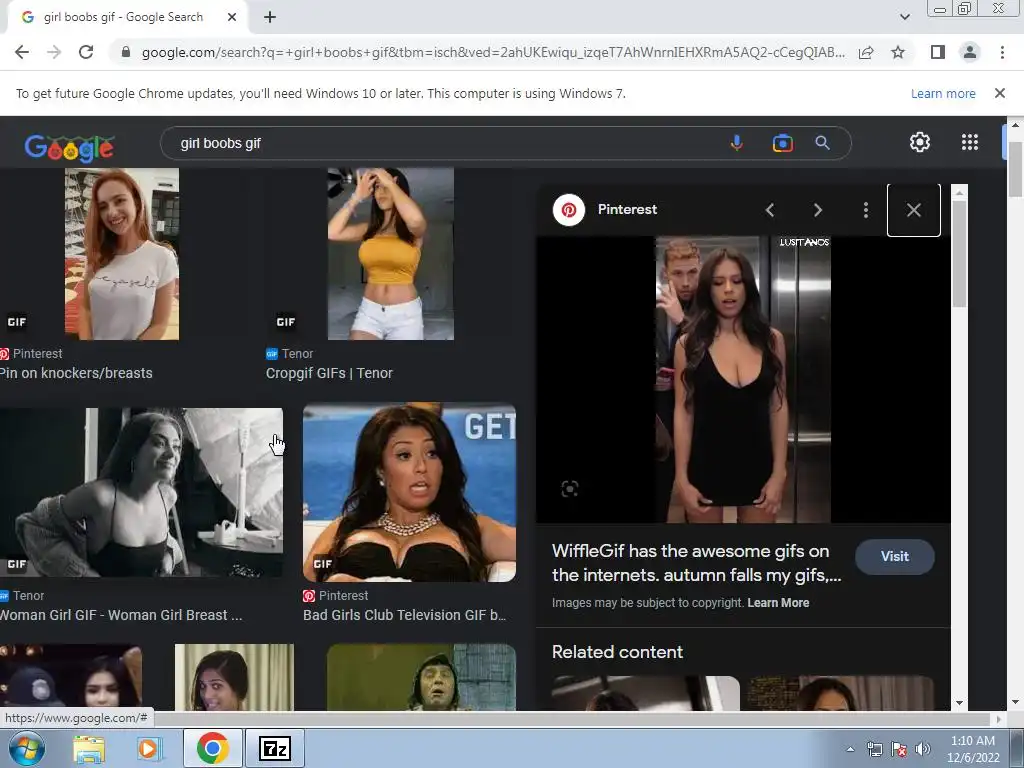Start voice search with microphone icon

(737, 143)
